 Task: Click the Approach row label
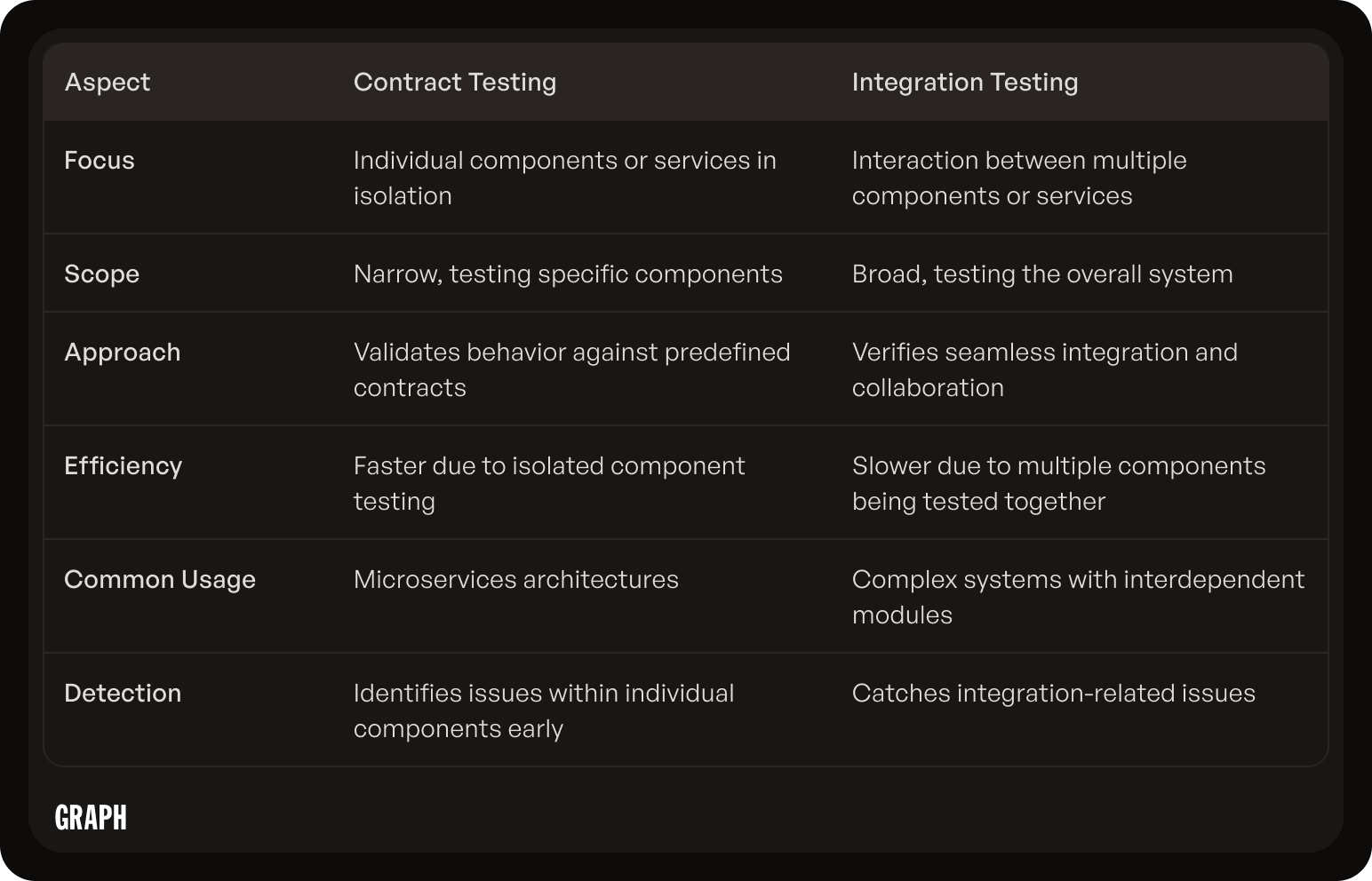point(123,352)
